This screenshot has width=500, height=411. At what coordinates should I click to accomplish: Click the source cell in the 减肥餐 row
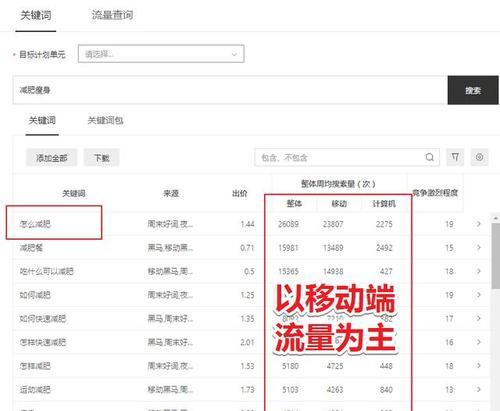point(170,248)
